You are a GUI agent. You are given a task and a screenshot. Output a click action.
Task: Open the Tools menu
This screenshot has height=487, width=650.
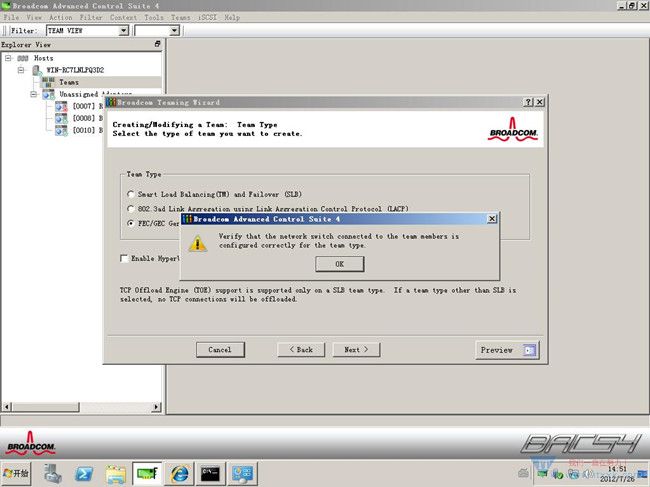pos(154,17)
